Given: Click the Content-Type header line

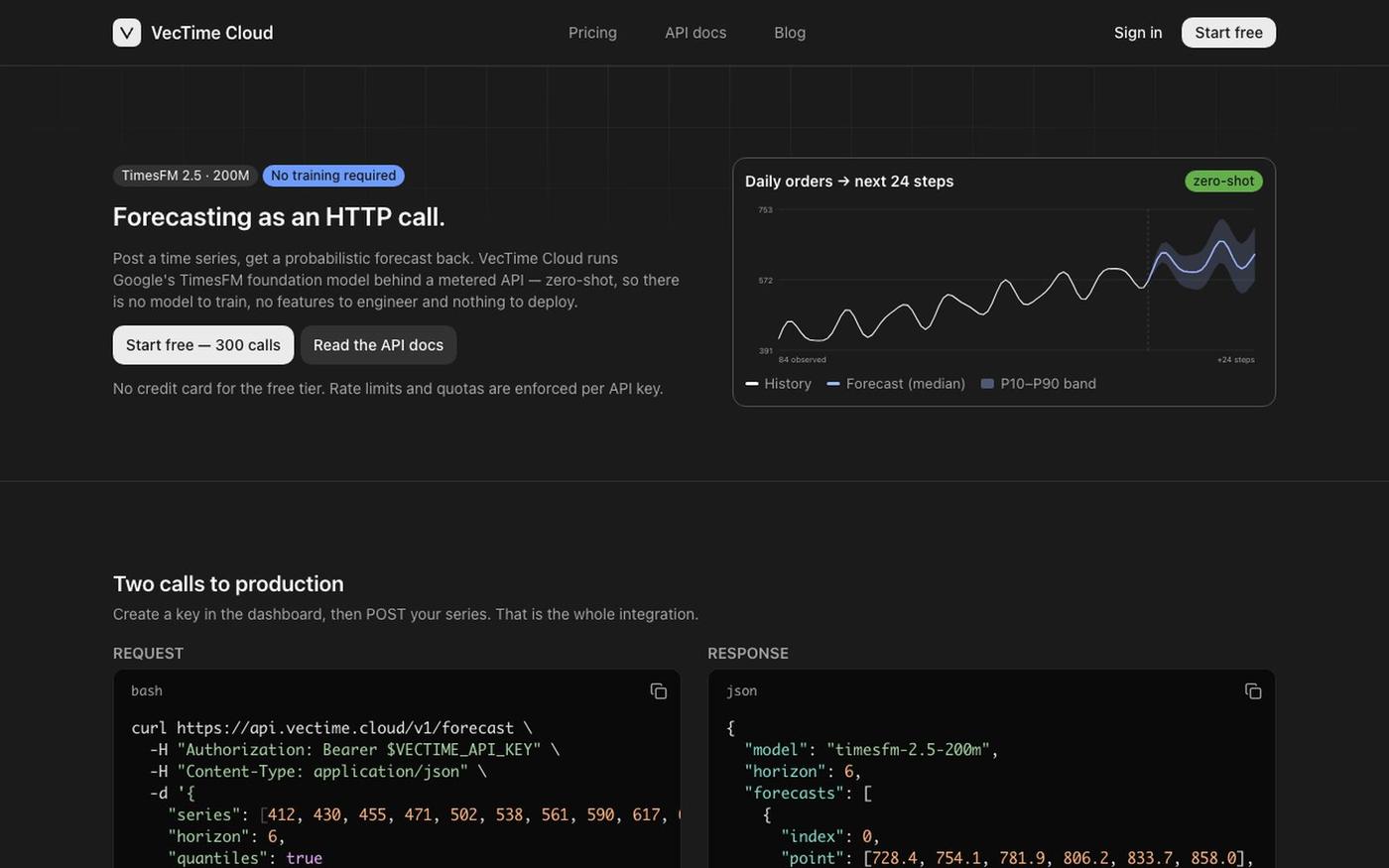Looking at the screenshot, I should pos(317,772).
